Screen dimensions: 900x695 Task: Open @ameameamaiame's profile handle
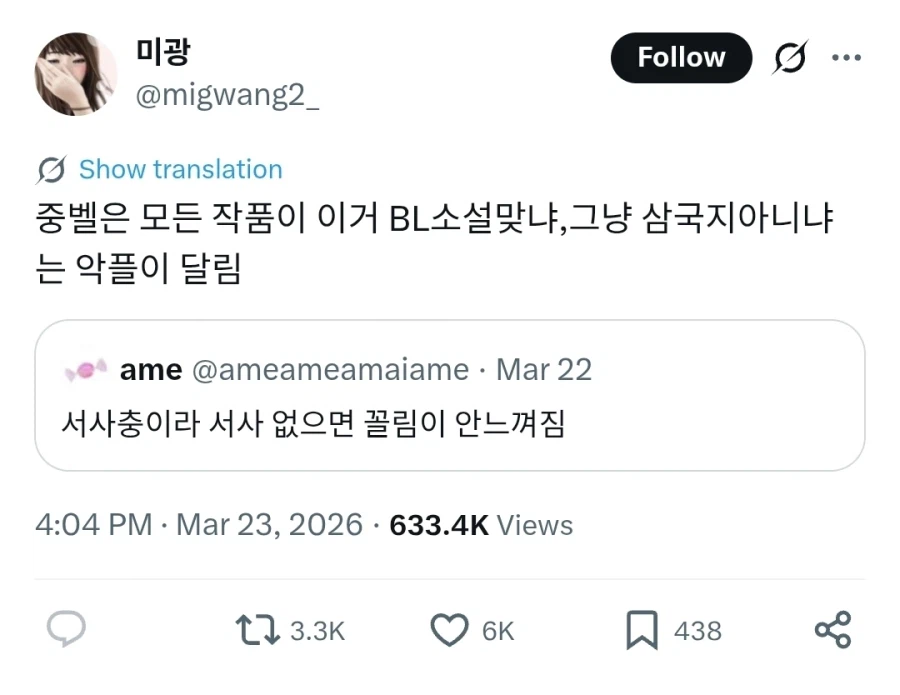click(330, 369)
